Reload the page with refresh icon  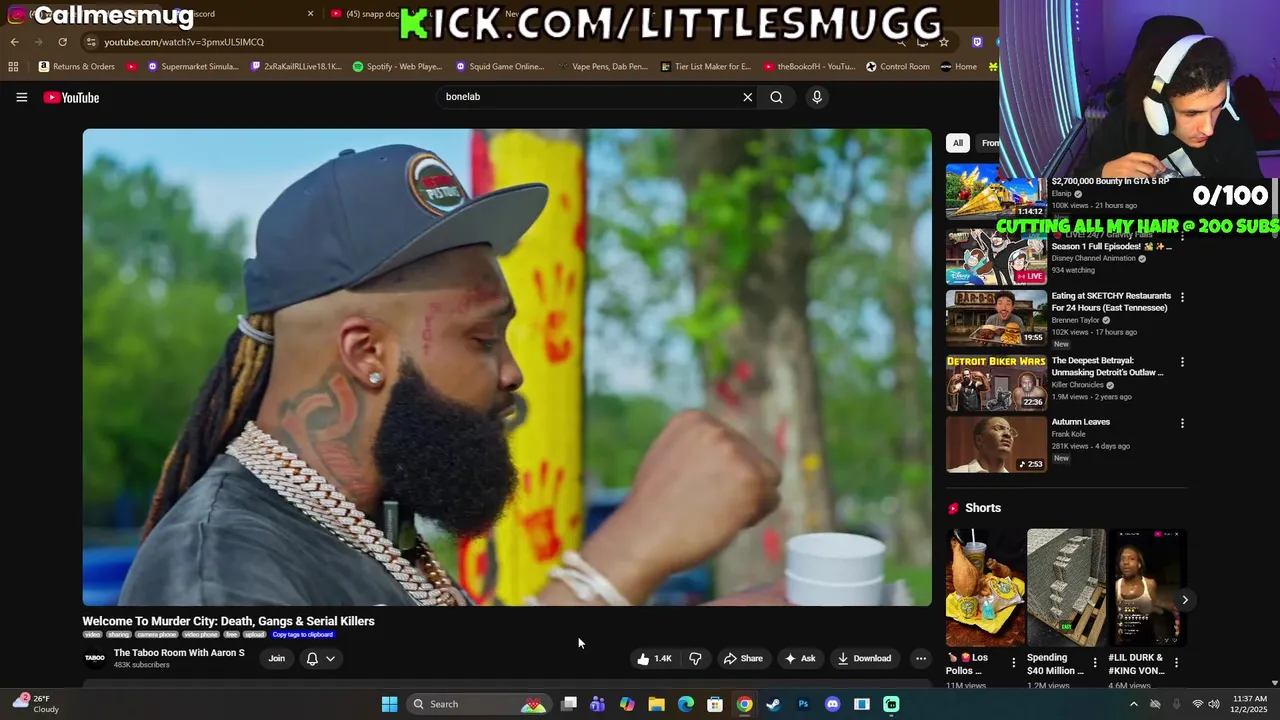tap(62, 42)
